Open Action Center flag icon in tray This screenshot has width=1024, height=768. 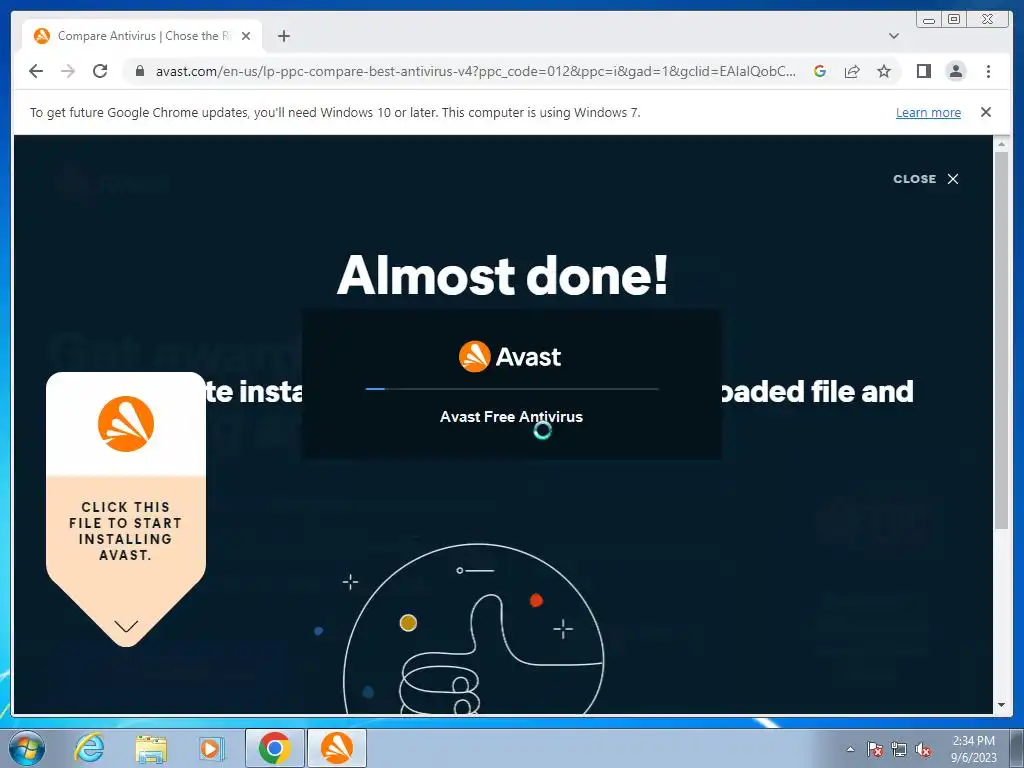[x=875, y=749]
